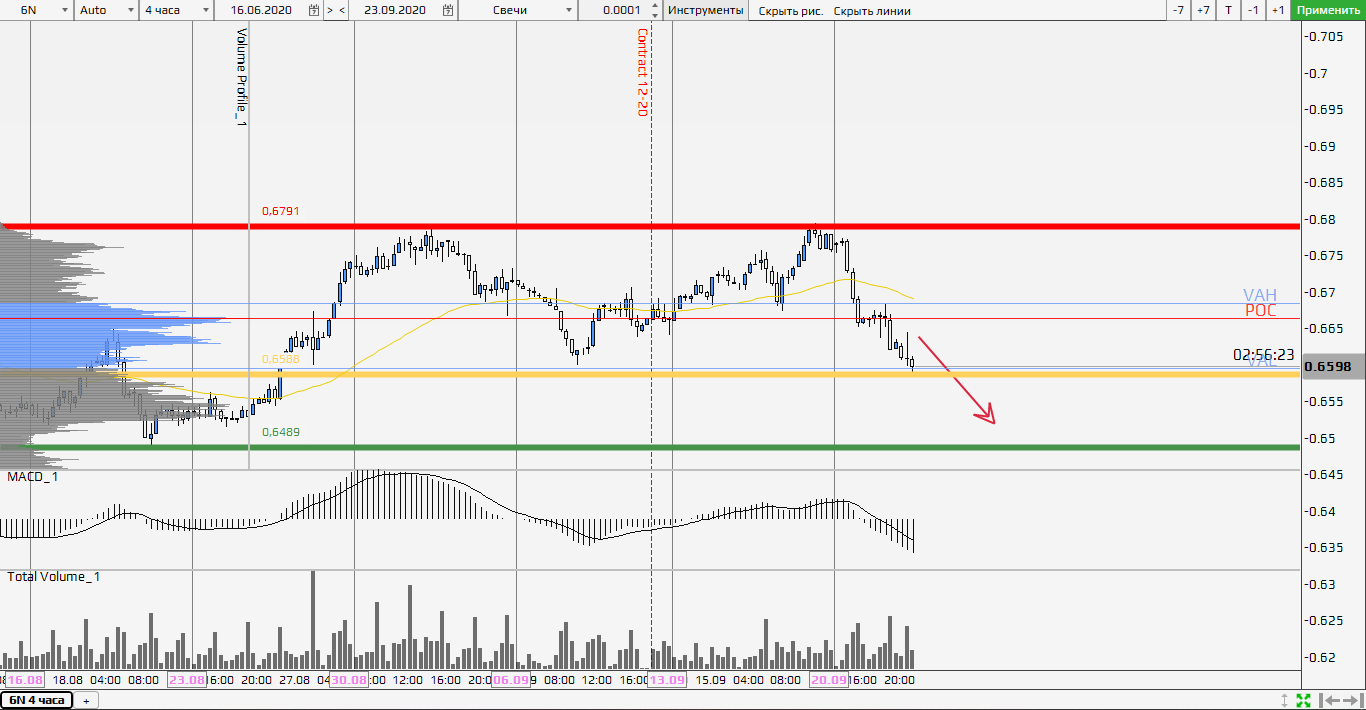The height and width of the screenshot is (710, 1366).
Task: Open calendar picker for start date 16.06.2020
Action: [x=314, y=10]
